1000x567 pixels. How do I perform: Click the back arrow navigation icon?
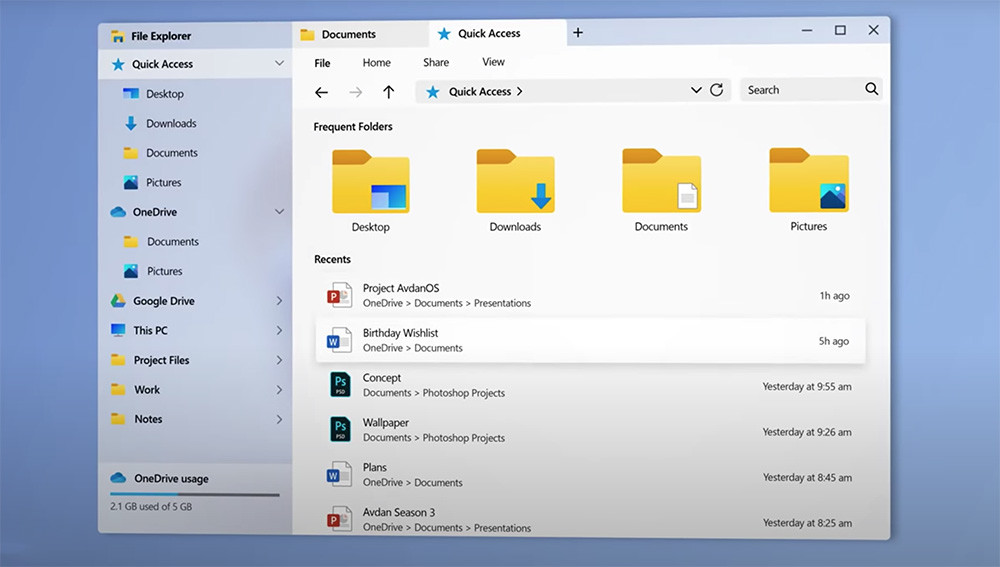click(321, 92)
